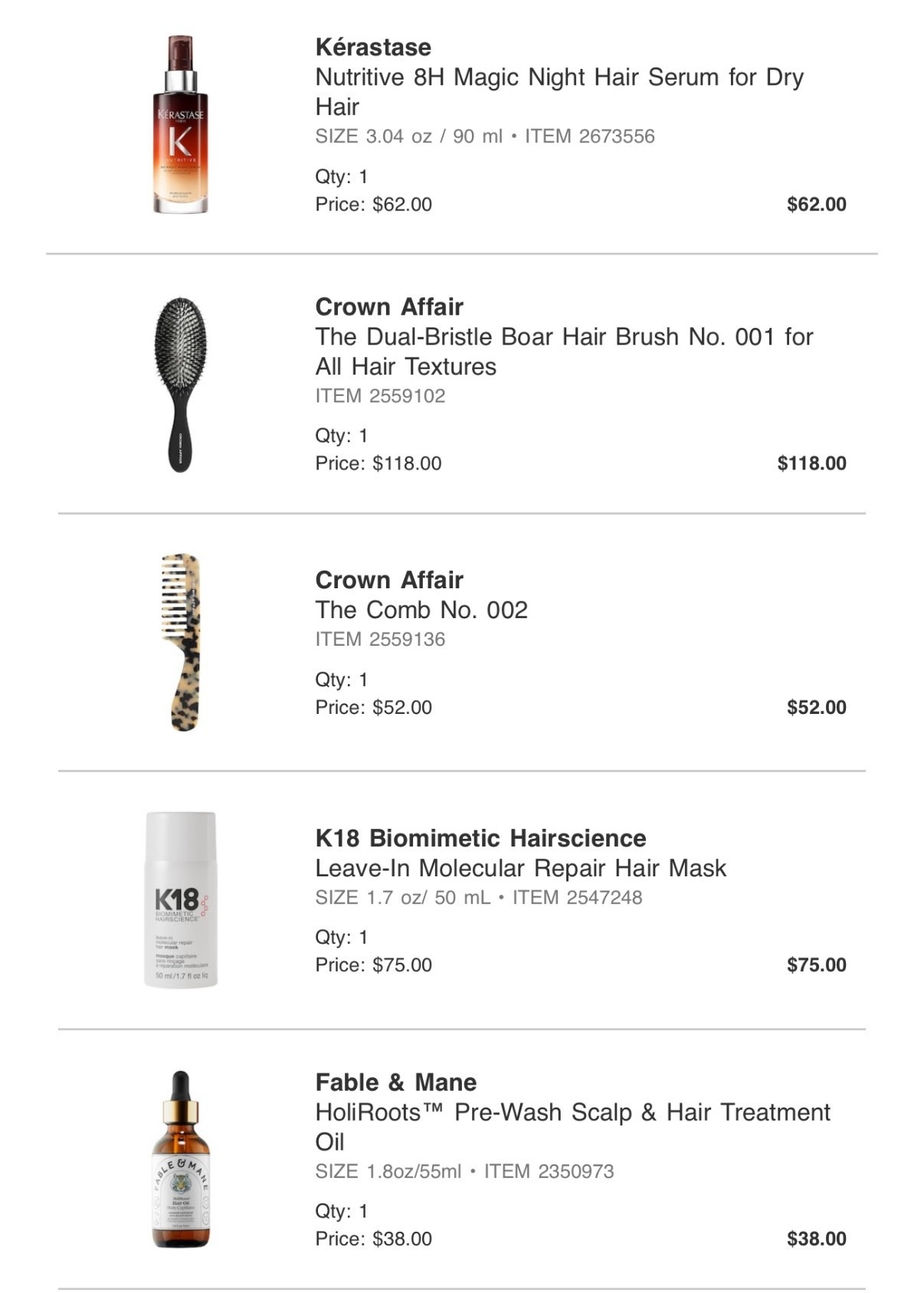Click the black boar hair brush image
Viewport: 924px width, 1293px height.
[180, 384]
